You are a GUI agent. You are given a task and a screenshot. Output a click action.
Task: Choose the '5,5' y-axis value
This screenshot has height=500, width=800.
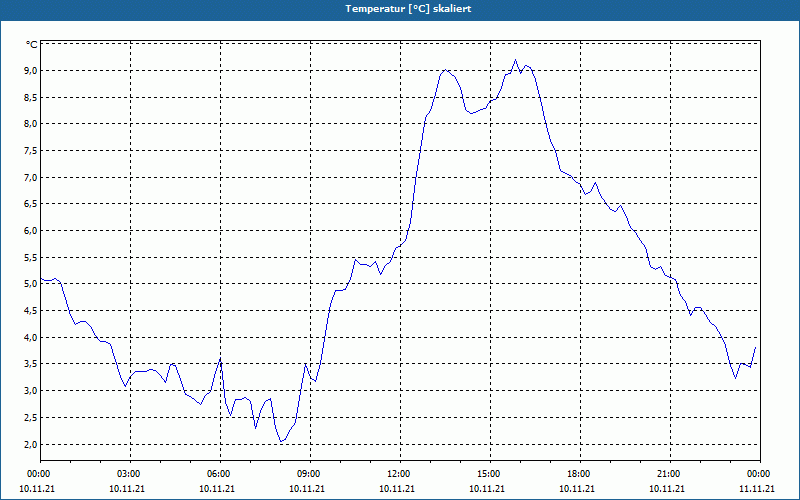31,258
